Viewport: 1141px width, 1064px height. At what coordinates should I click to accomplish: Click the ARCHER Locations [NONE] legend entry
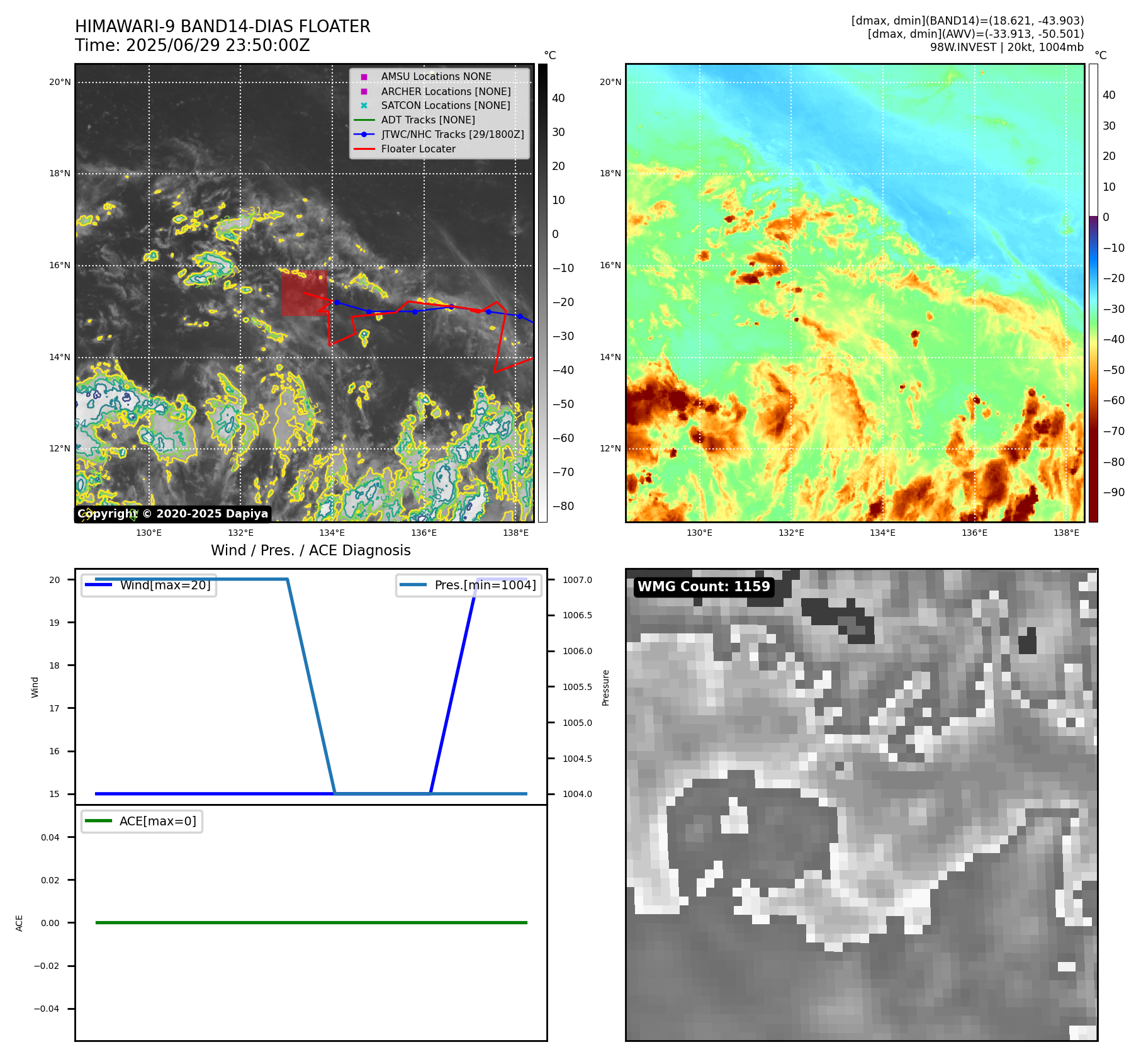(x=446, y=91)
